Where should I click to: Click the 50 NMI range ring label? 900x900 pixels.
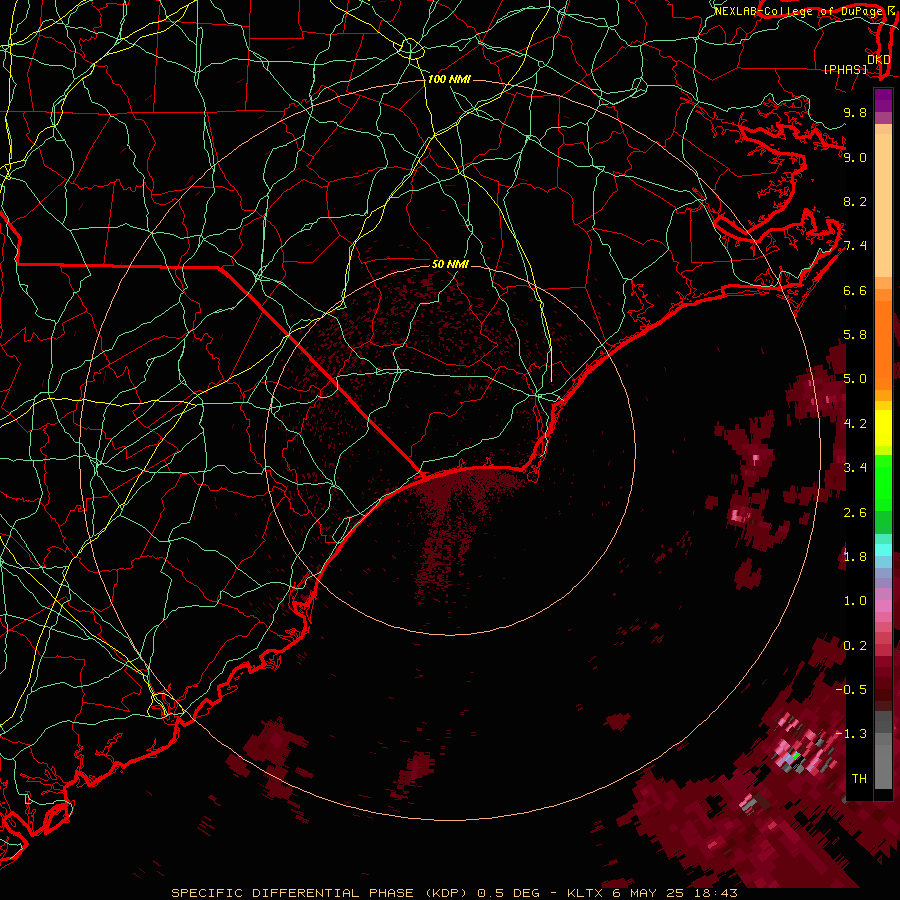[450, 264]
